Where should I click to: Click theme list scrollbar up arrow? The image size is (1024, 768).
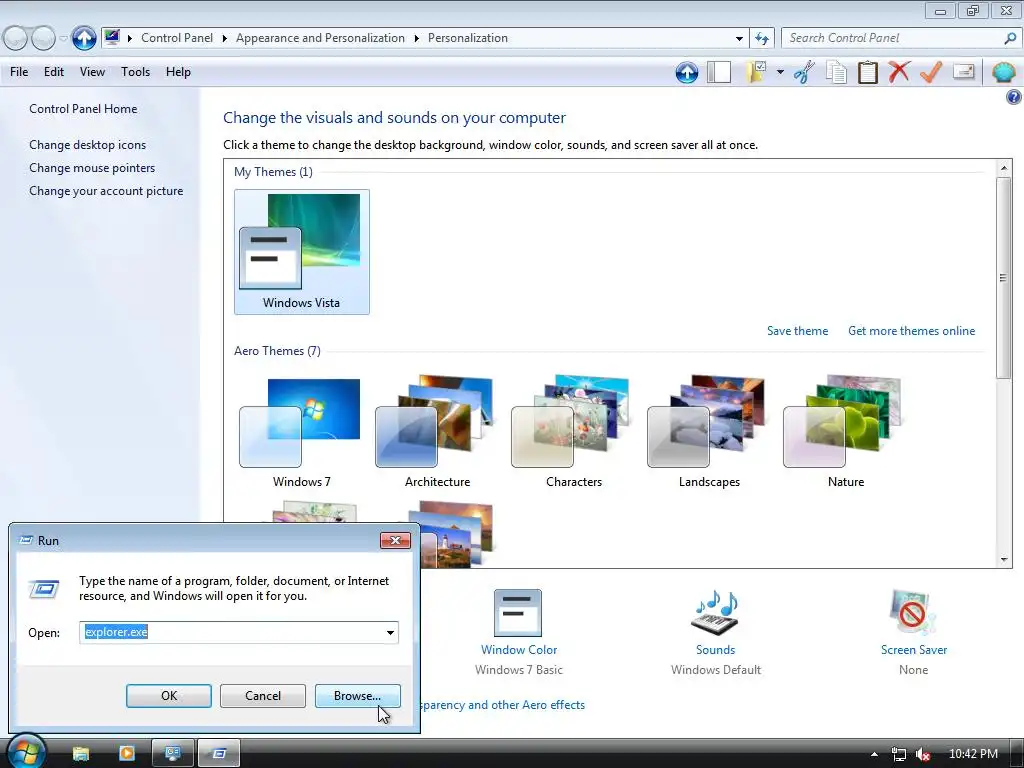coord(1004,167)
